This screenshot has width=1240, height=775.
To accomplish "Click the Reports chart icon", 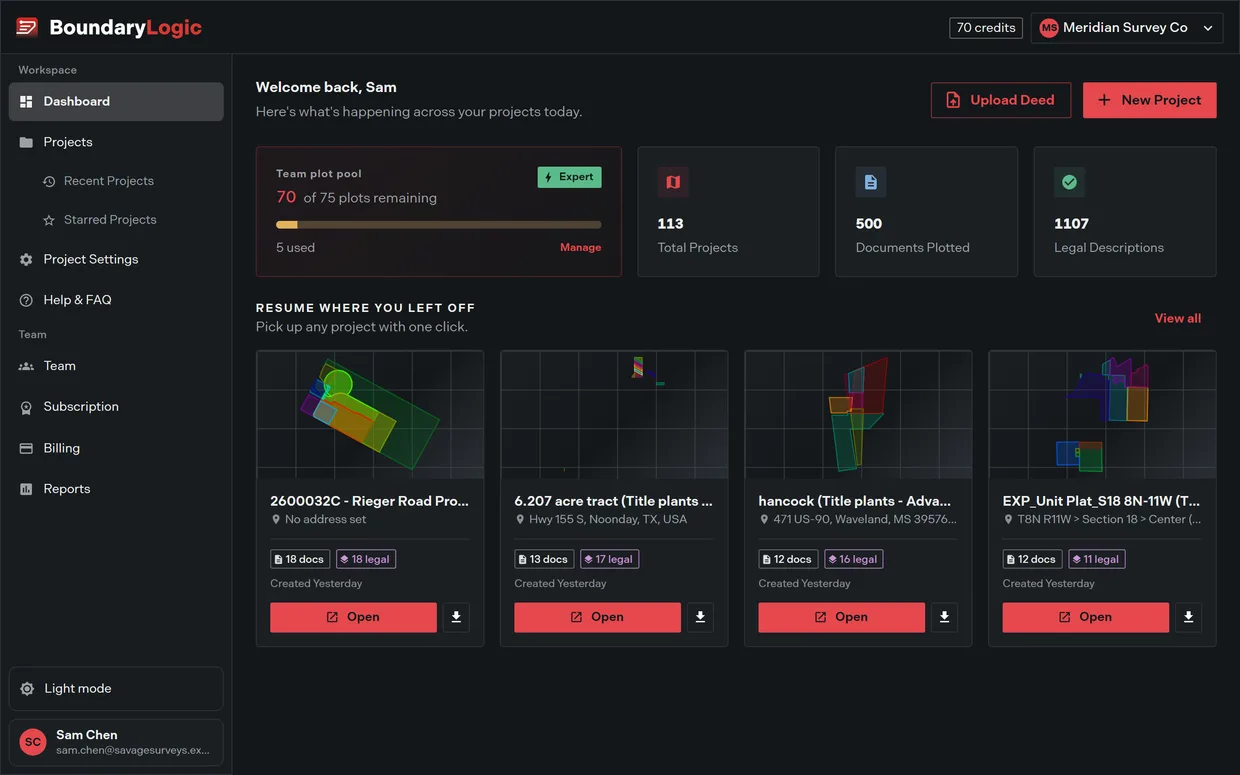I will pos(26,489).
